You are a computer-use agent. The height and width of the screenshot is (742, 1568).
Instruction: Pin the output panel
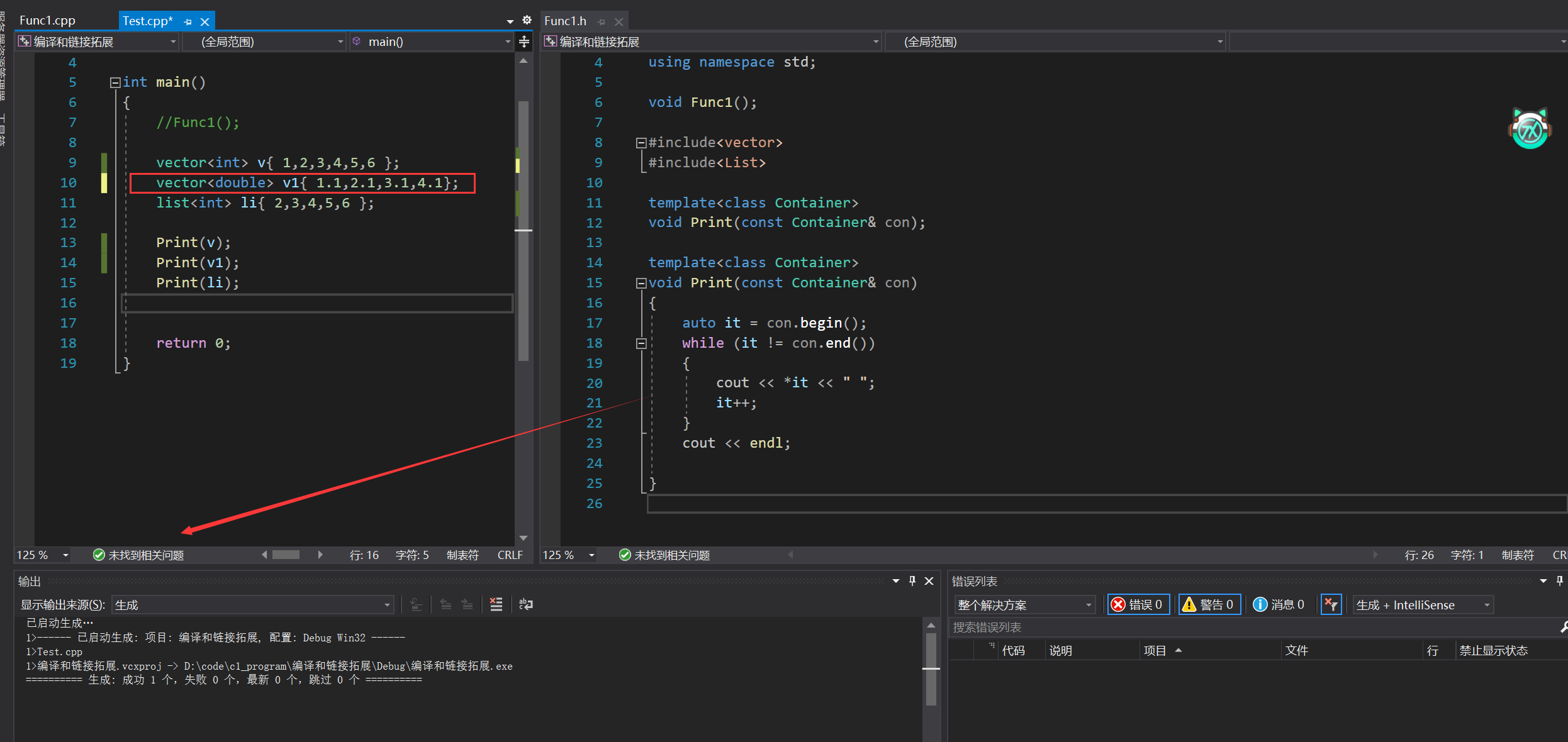912,581
